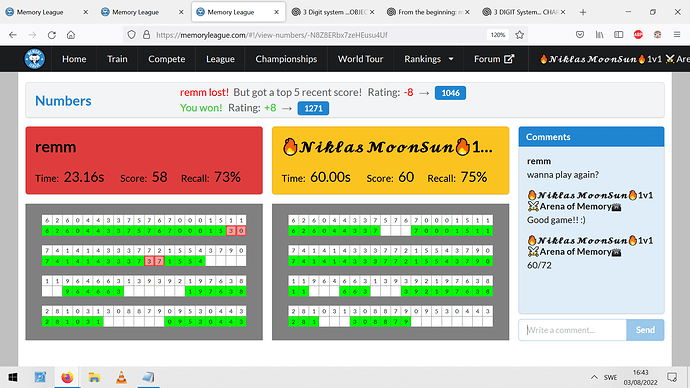Open the Windows notification center icon

[672, 377]
